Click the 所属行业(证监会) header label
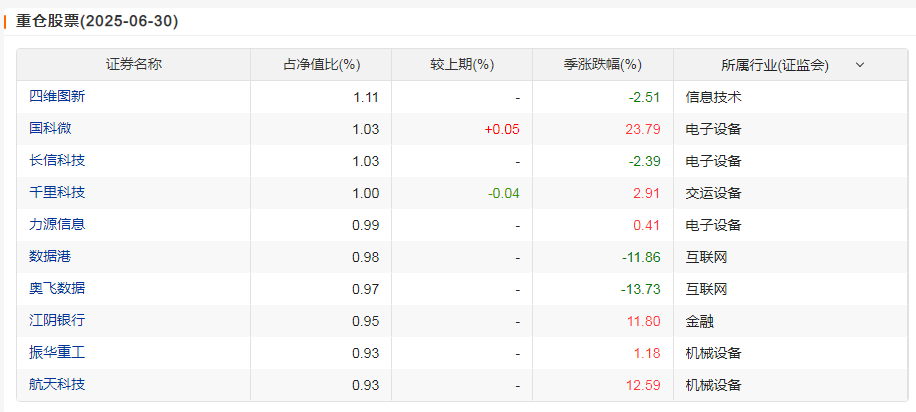The width and height of the screenshot is (916, 412). pos(775,65)
